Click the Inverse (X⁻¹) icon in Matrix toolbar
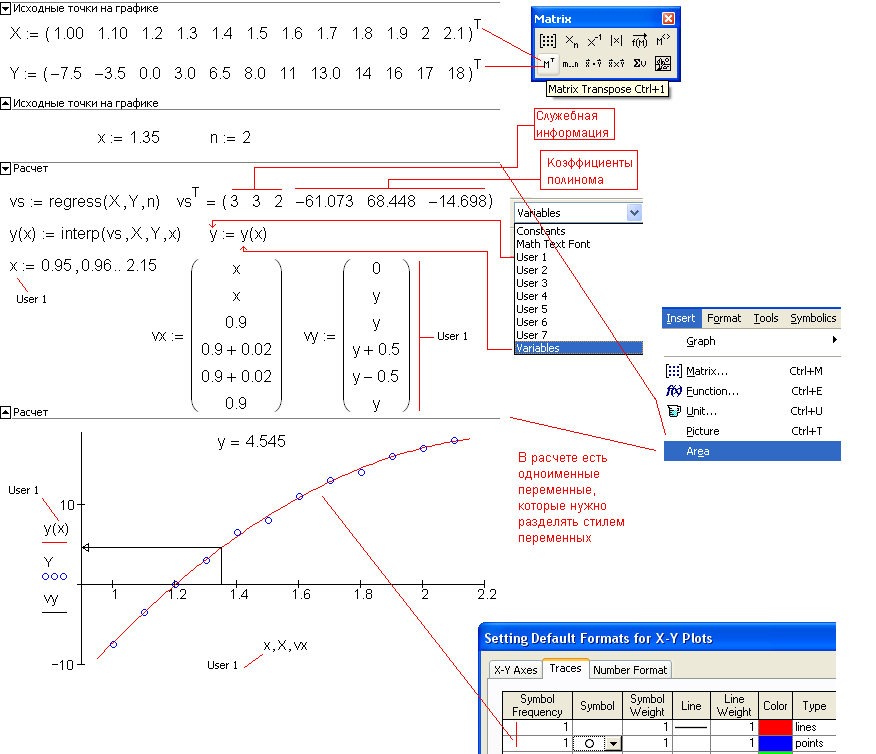Viewport: 876px width, 754px height. tap(594, 41)
